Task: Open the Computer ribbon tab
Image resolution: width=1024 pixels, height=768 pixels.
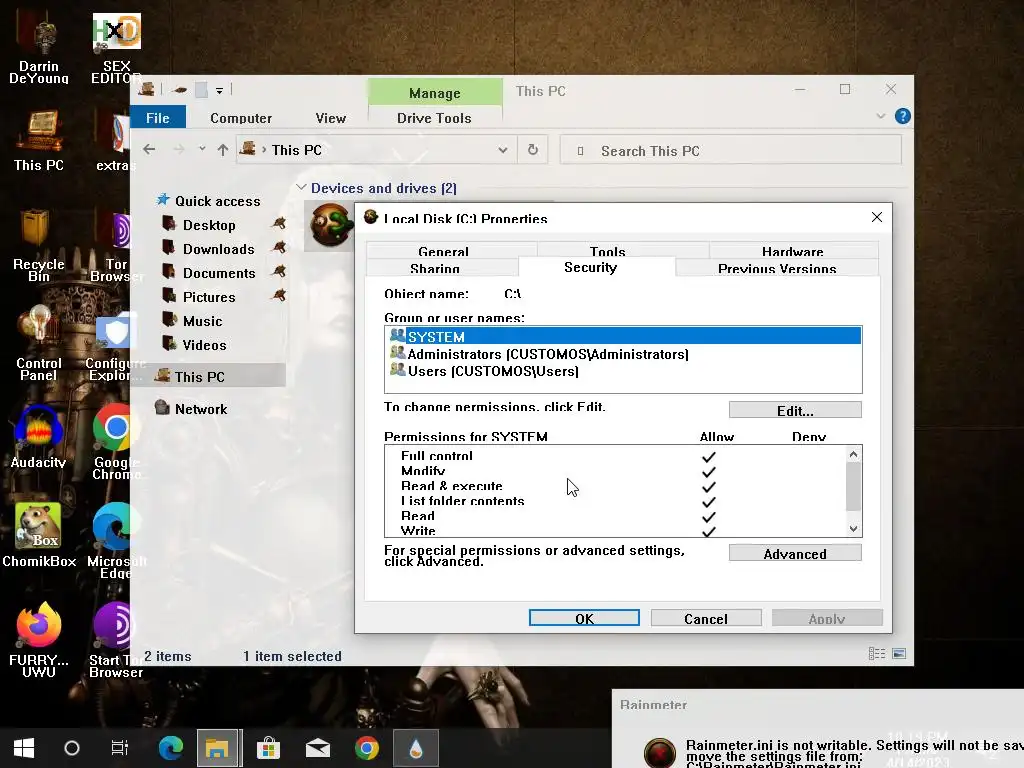Action: pos(241,118)
